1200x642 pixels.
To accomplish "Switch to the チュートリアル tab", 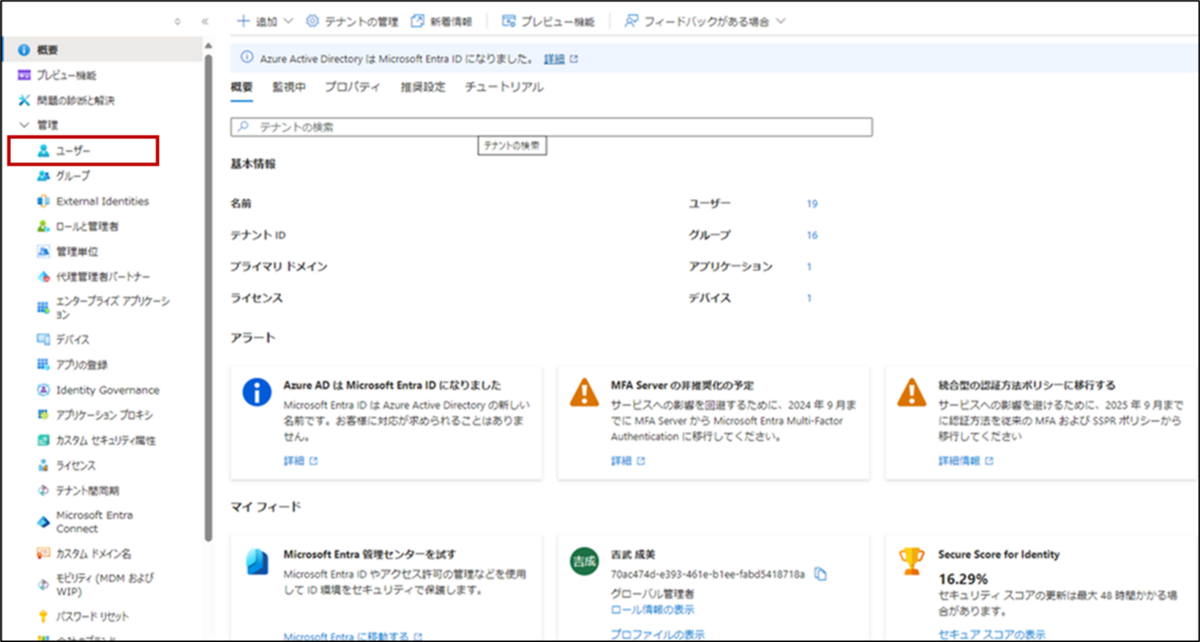I will tap(504, 87).
